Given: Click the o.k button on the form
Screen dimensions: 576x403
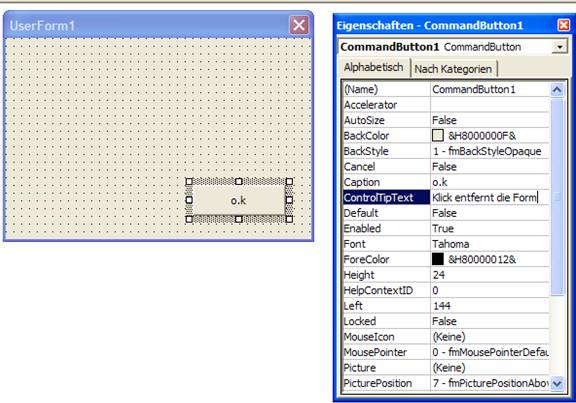Looking at the screenshot, I should tap(239, 200).
